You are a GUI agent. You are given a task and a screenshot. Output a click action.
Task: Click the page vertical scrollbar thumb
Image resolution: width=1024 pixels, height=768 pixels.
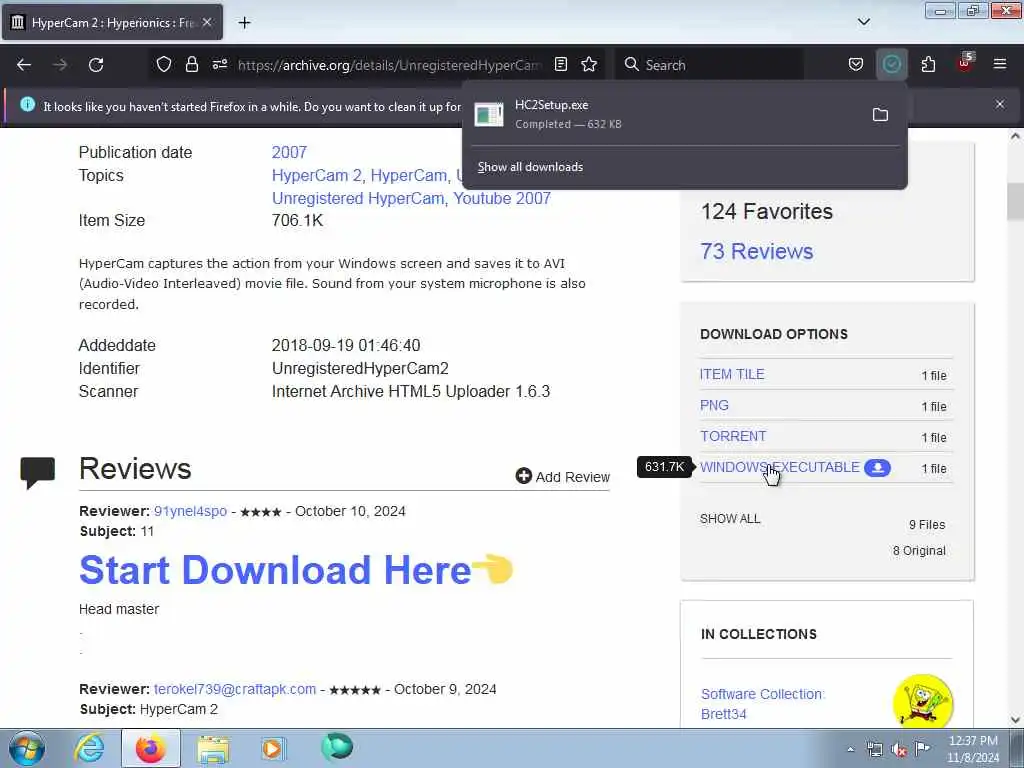pyautogui.click(x=1015, y=202)
